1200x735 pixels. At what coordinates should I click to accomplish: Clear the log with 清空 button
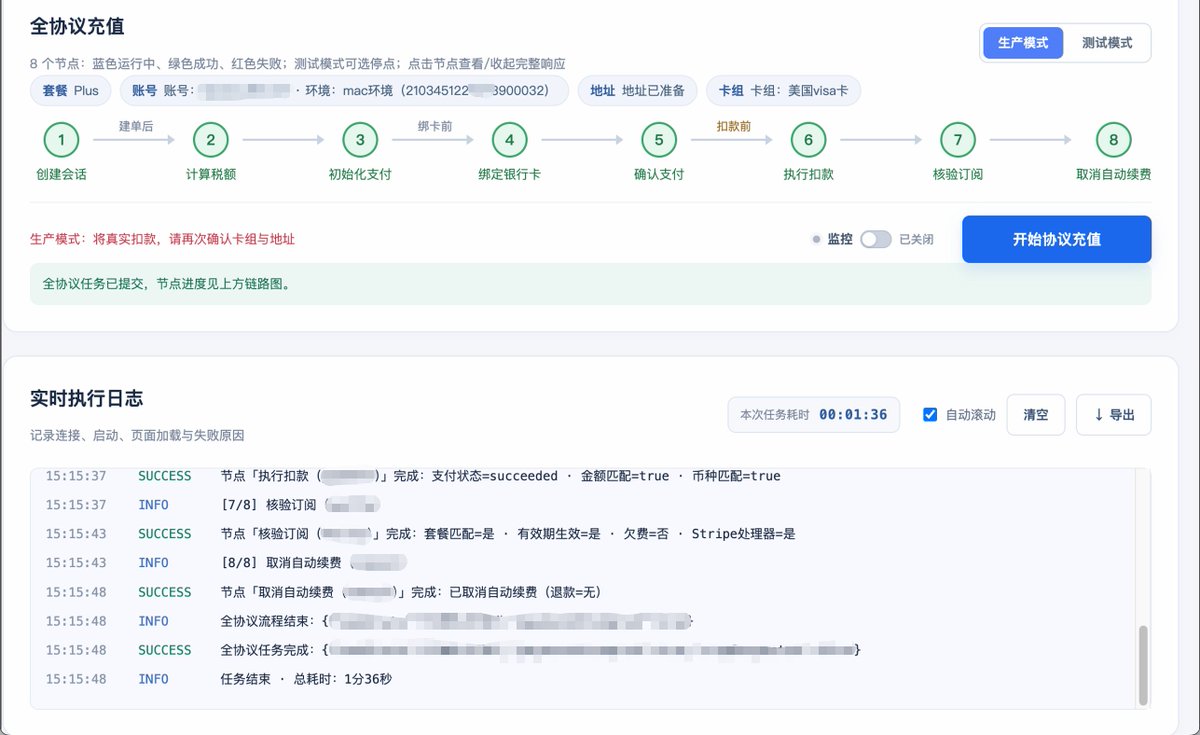coord(1035,415)
